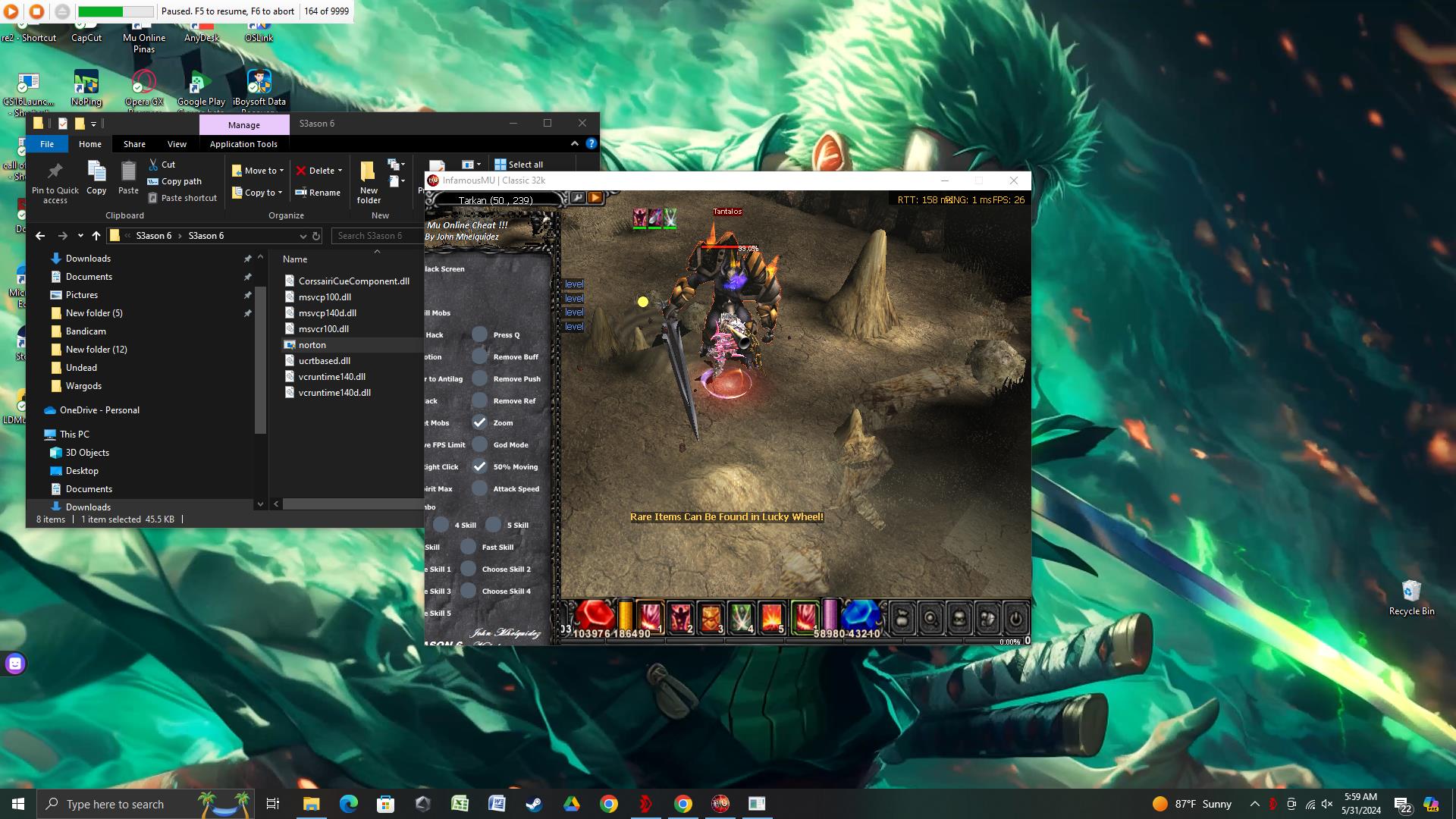This screenshot has width=1456, height=819.
Task: Enable the Attack Speed option
Action: click(x=479, y=488)
